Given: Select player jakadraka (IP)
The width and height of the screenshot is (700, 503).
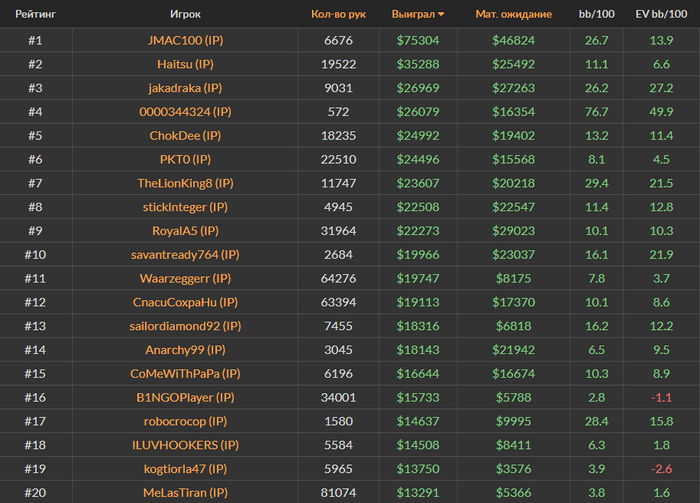Looking at the screenshot, I should [x=185, y=88].
